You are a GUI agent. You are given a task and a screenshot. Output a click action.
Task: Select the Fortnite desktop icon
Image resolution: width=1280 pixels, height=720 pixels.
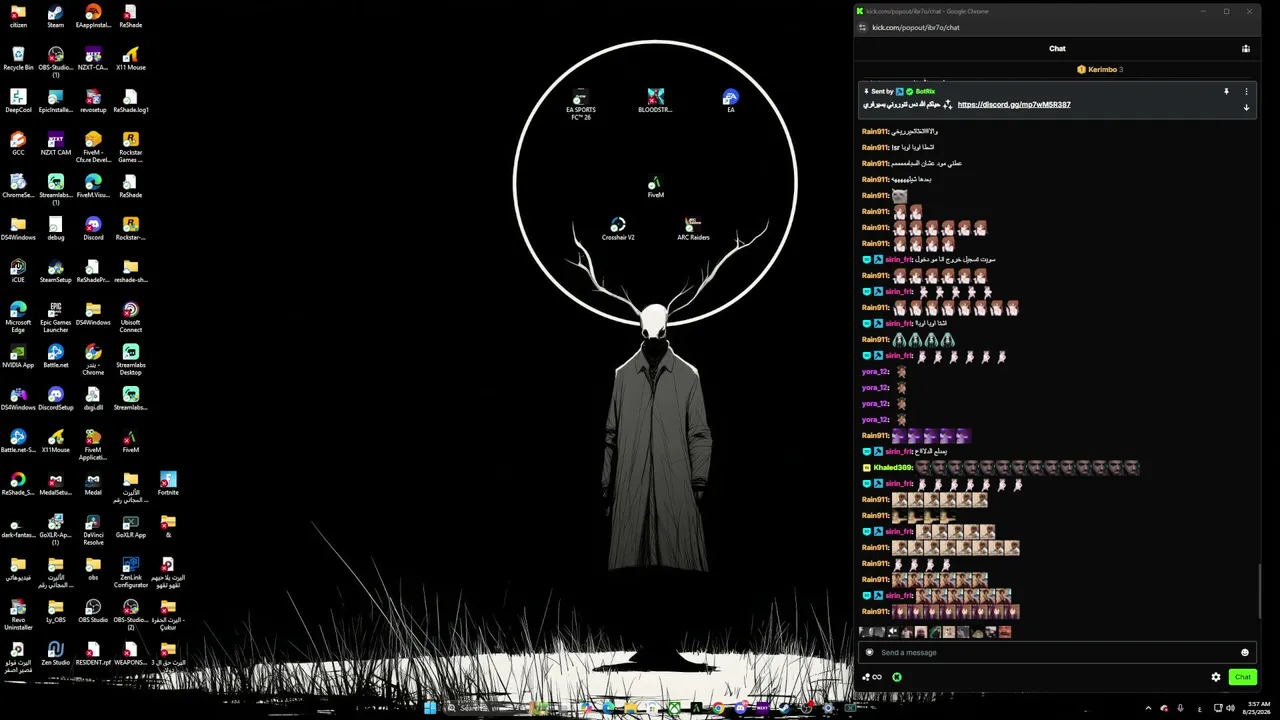168,484
